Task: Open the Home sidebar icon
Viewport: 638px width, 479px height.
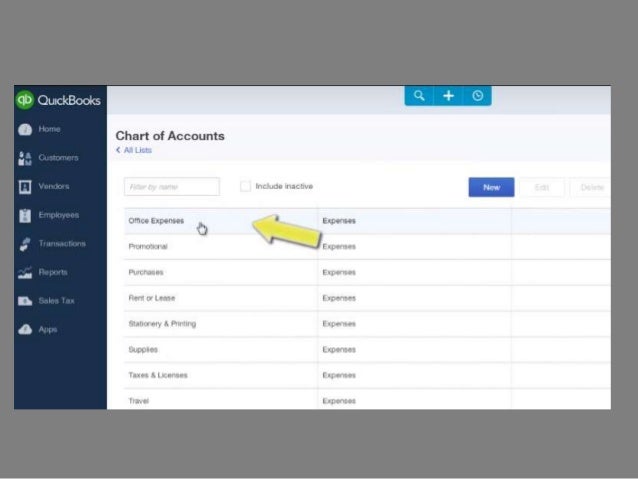Action: click(x=25, y=129)
